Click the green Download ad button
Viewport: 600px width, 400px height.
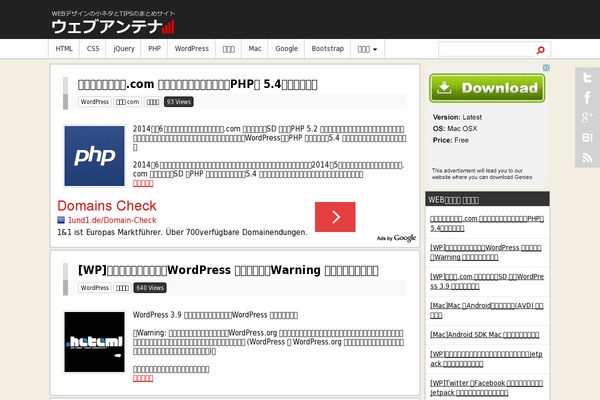point(487,88)
